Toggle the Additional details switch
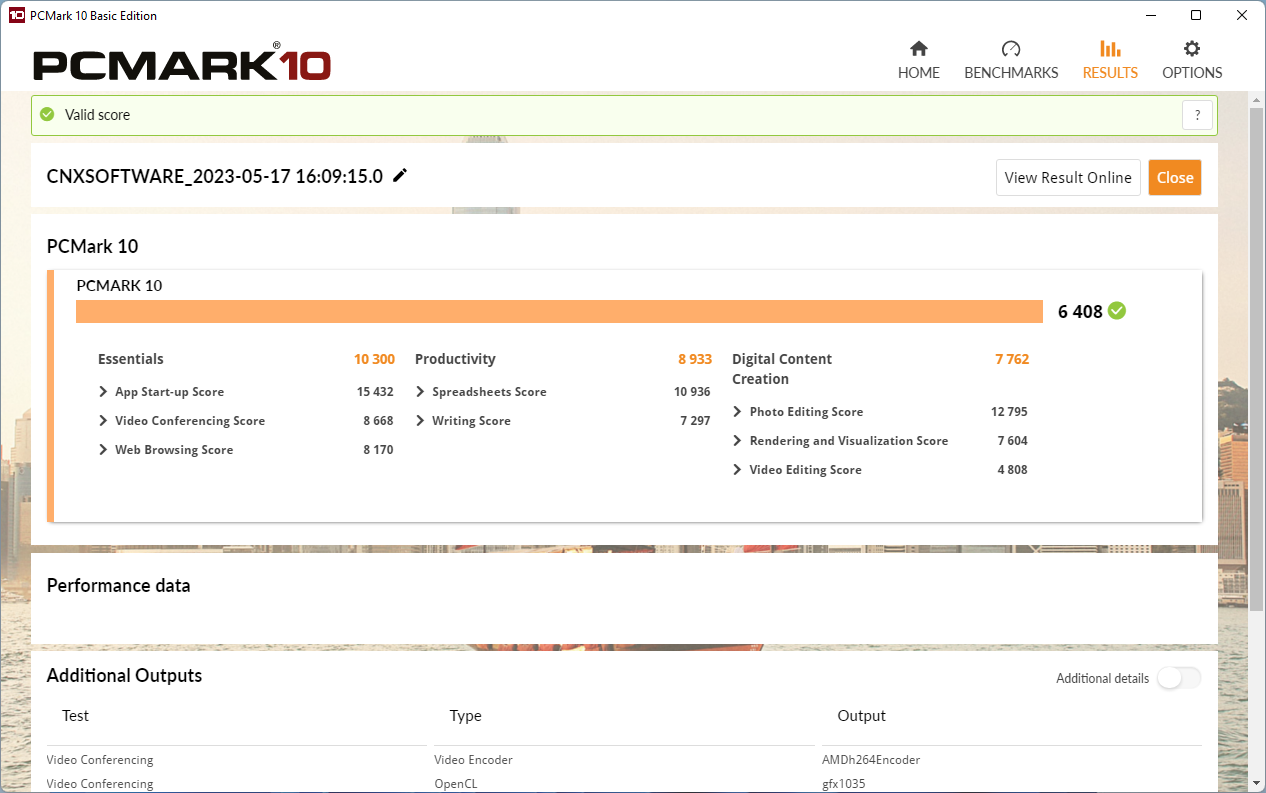The width and height of the screenshot is (1266, 793). pyautogui.click(x=1179, y=678)
